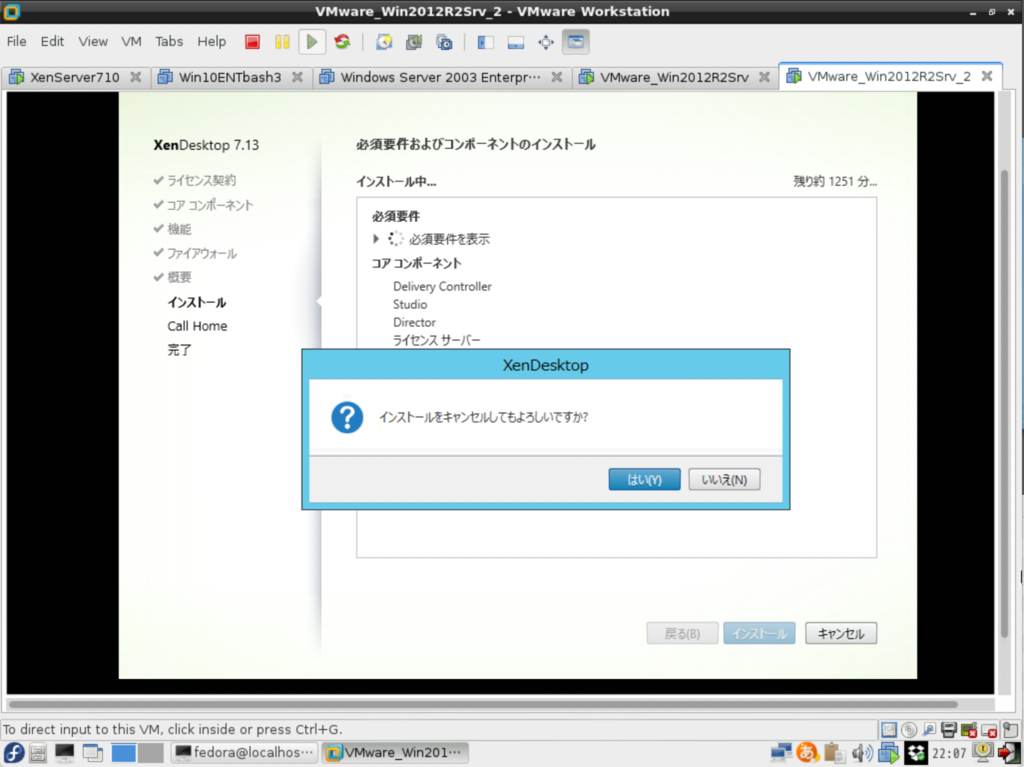Viewport: 1024px width, 767px height.
Task: Click ライセンス サーバー in component list
Action: [436, 340]
